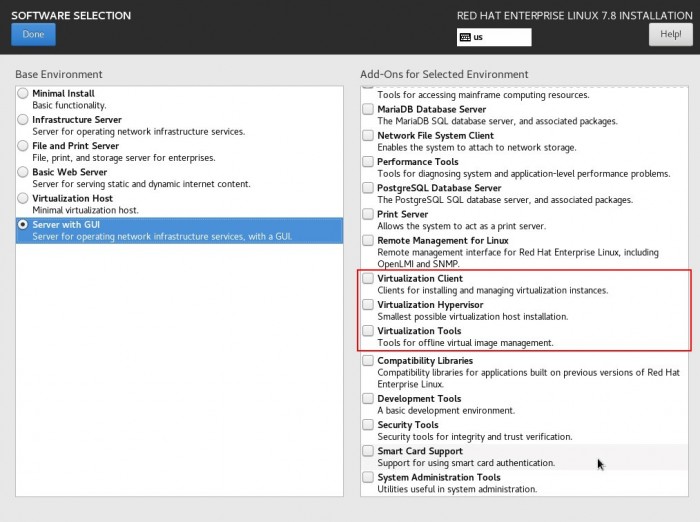This screenshot has width=700, height=522.
Task: Enable Remote Management for Linux checkbox
Action: [368, 240]
